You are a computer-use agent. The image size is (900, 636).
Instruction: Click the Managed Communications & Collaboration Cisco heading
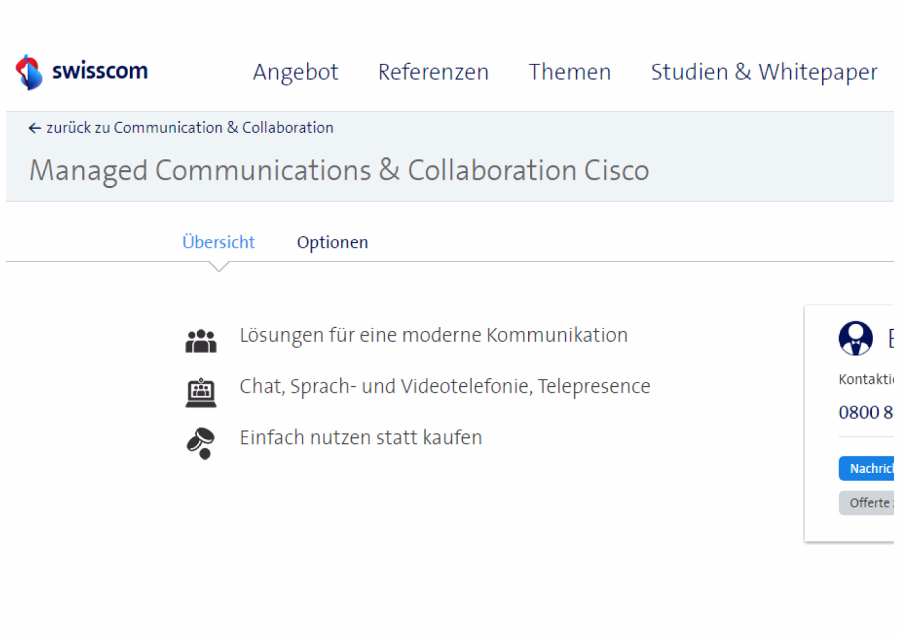coord(339,171)
